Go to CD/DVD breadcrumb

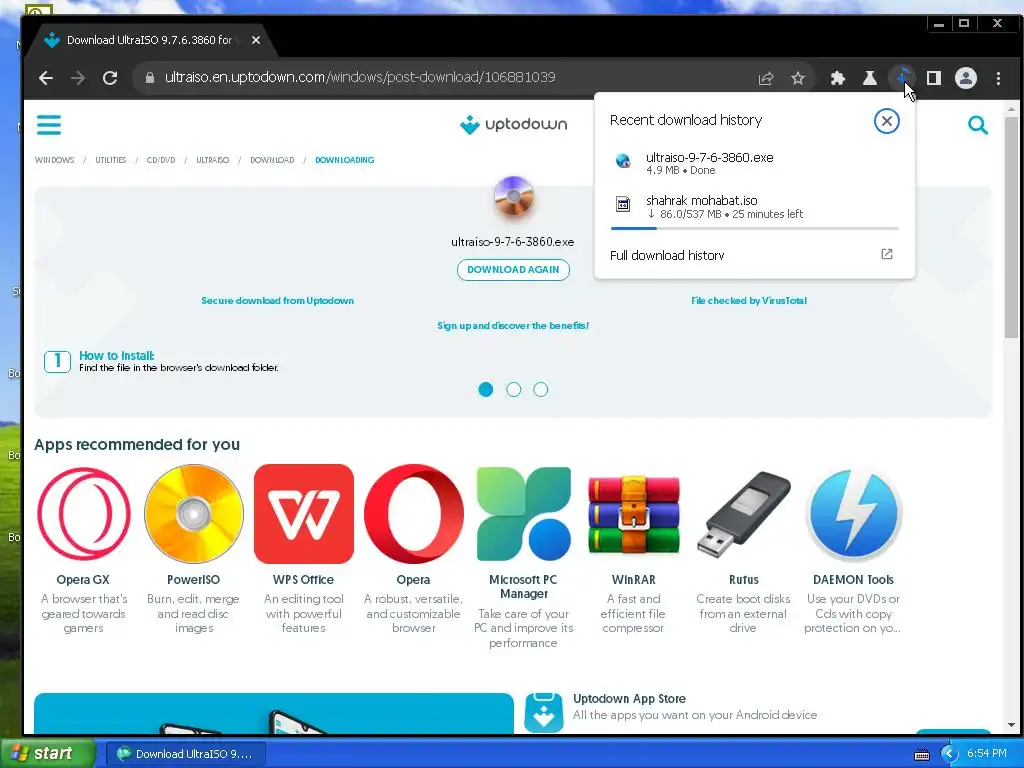(x=161, y=160)
